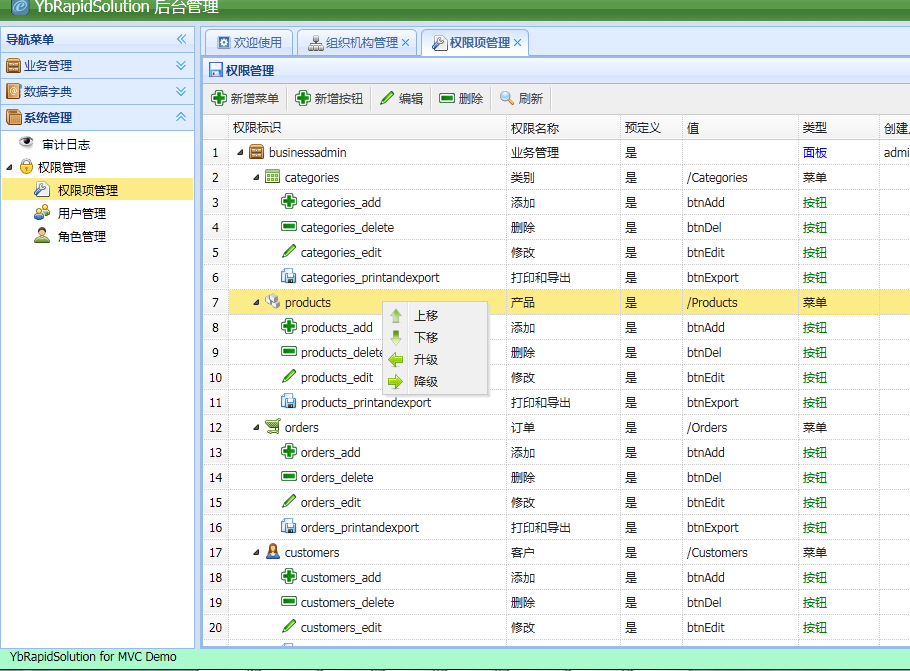Click the businessadmin panel icon in row 1
The width and height of the screenshot is (910, 671).
257,151
